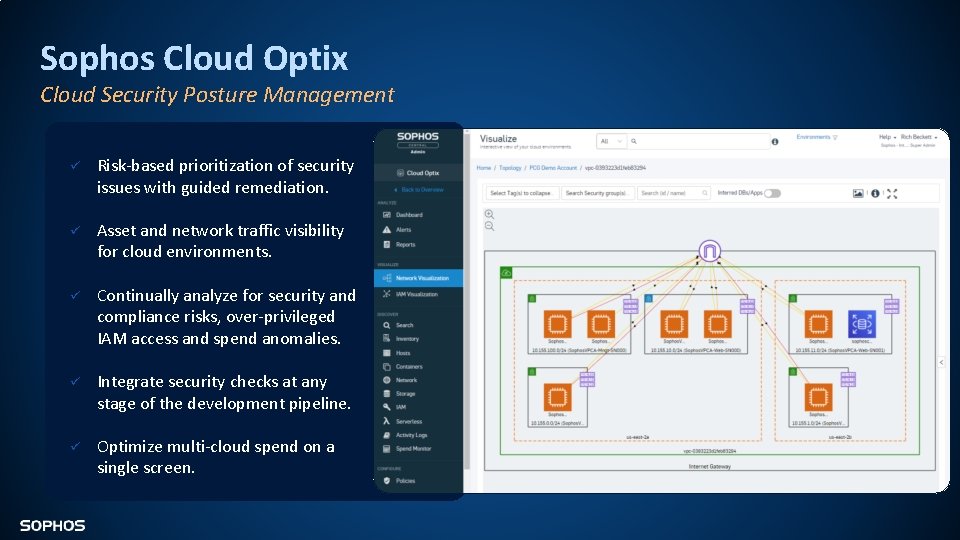Click the PCG Demo Account breadcrumb
Image resolution: width=960 pixels, height=540 pixels.
pos(553,168)
